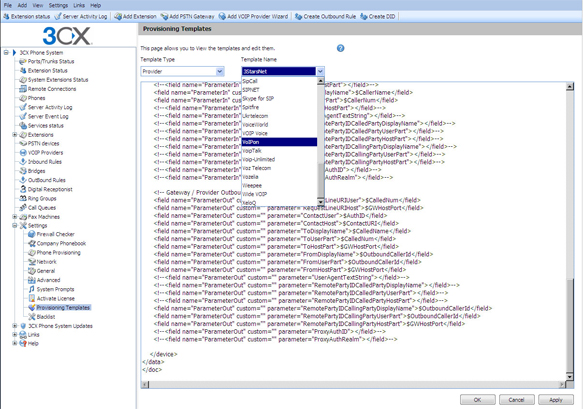
Task: Click the Apply button
Action: (x=555, y=400)
